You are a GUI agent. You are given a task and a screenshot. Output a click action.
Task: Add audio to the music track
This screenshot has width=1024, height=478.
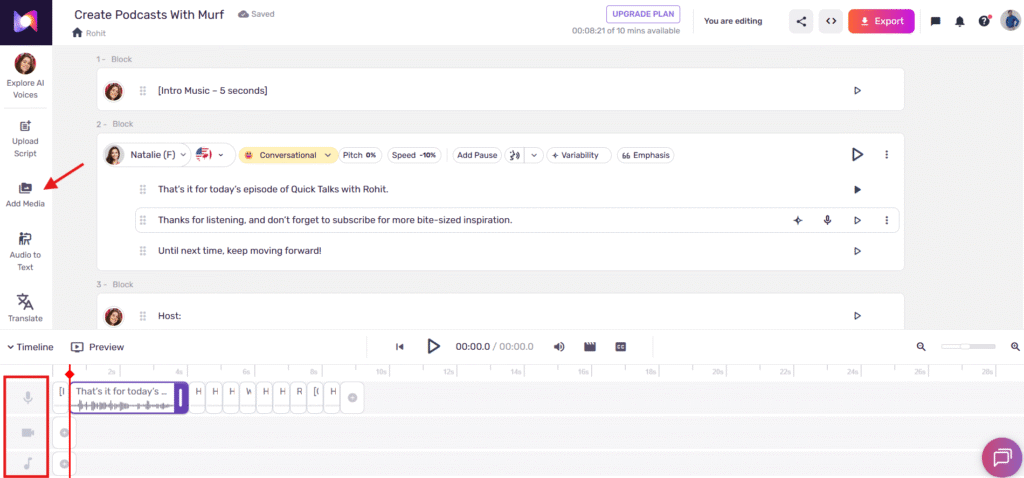coord(64,464)
